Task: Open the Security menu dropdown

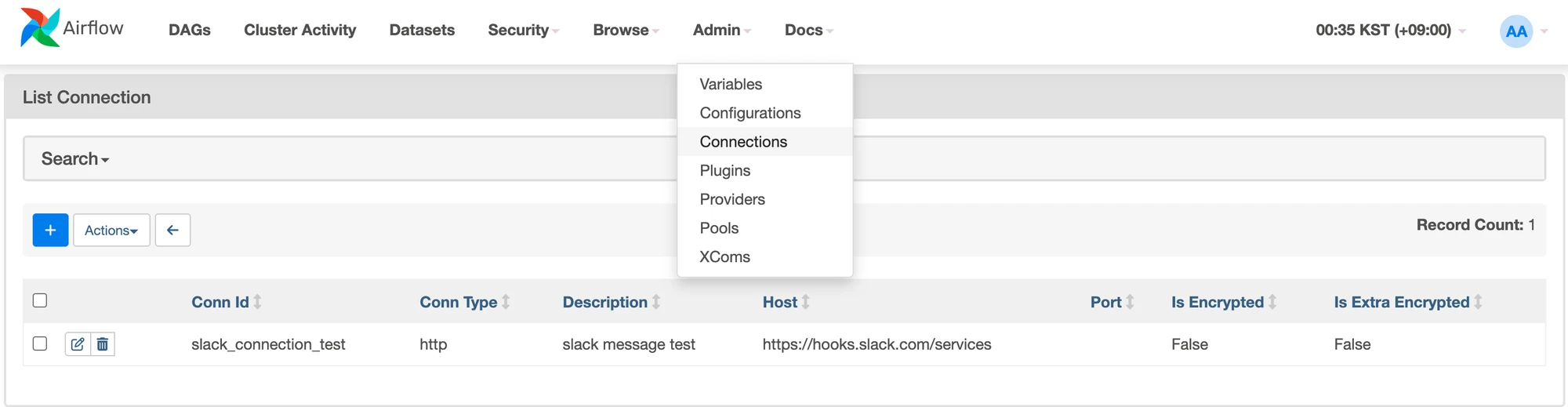Action: point(523,30)
